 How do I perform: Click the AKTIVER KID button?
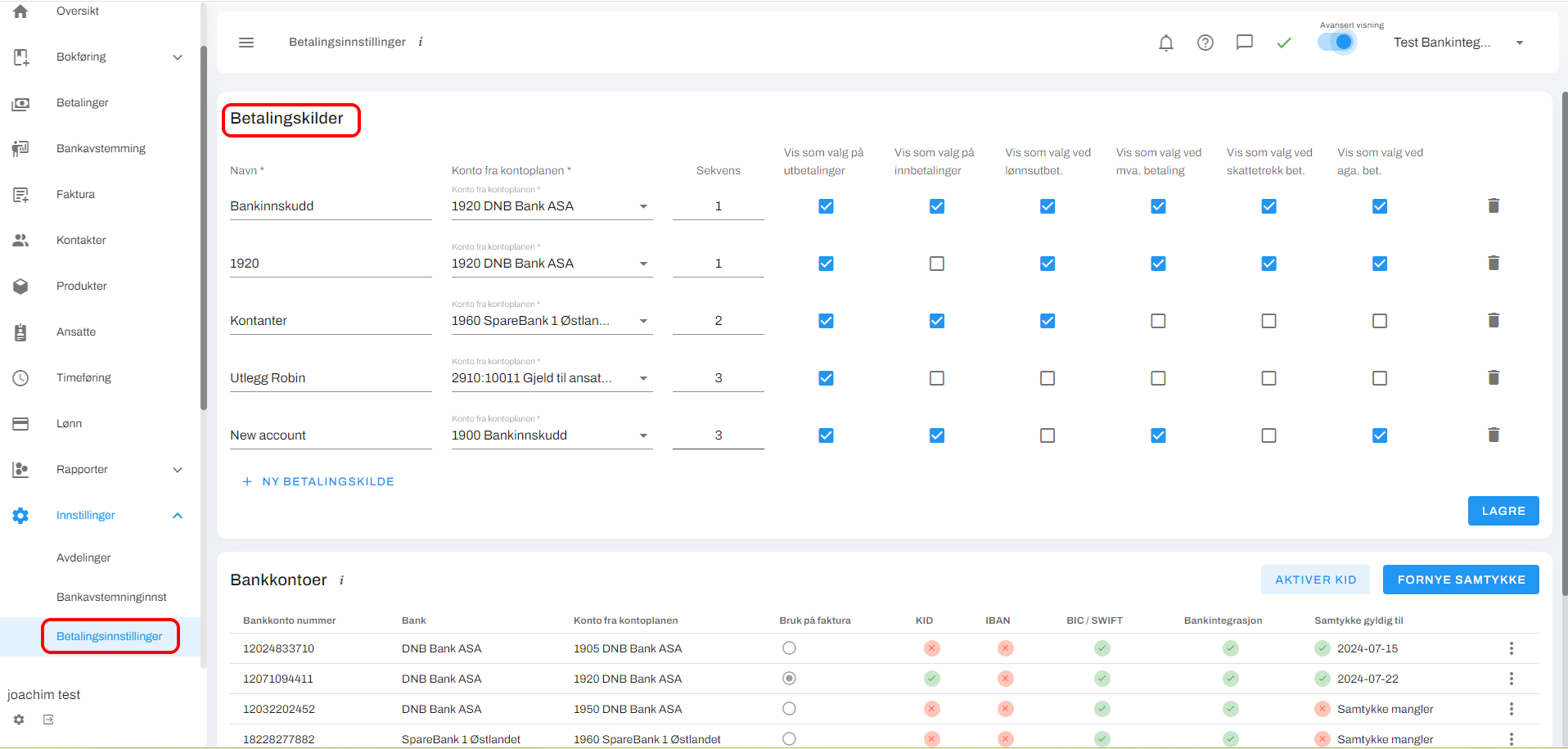coord(1316,580)
